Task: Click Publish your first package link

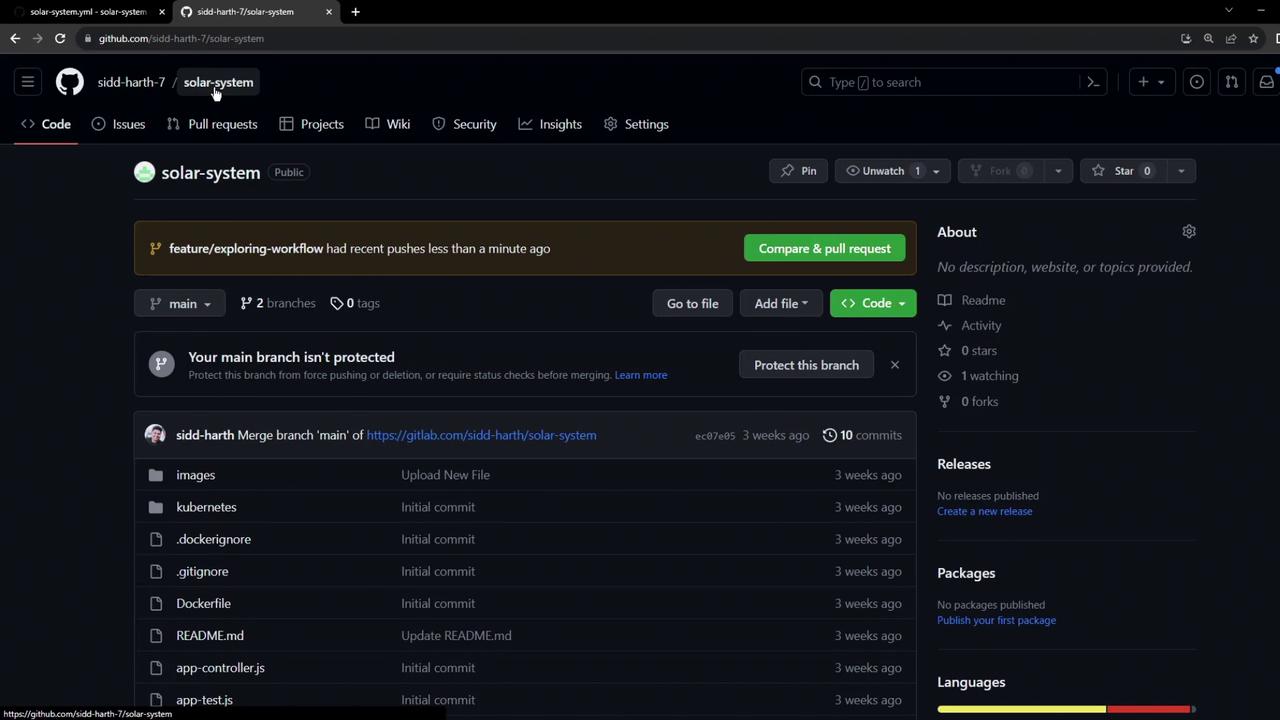Action: [x=997, y=620]
